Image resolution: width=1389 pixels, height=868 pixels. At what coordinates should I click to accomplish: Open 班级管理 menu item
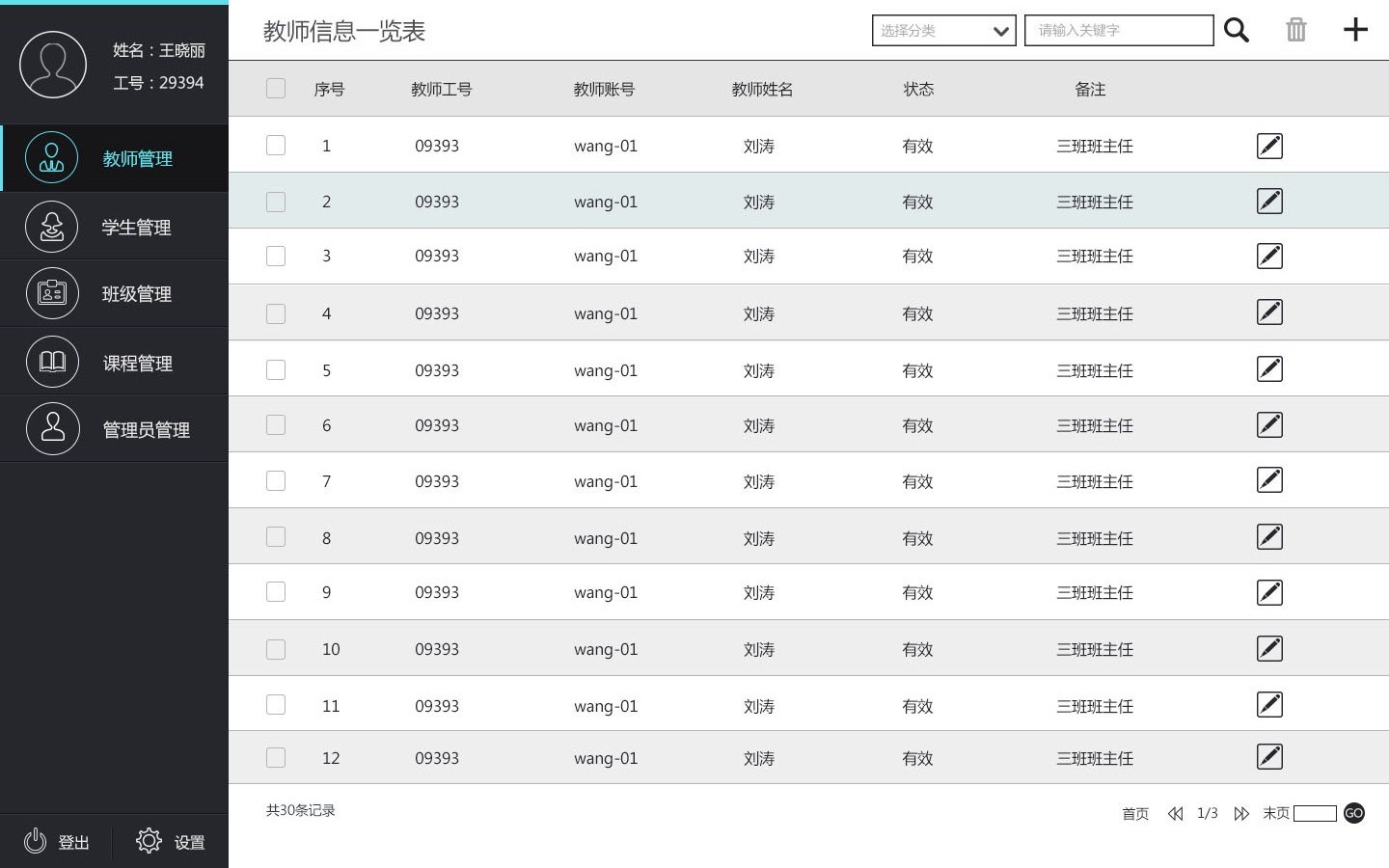(114, 293)
